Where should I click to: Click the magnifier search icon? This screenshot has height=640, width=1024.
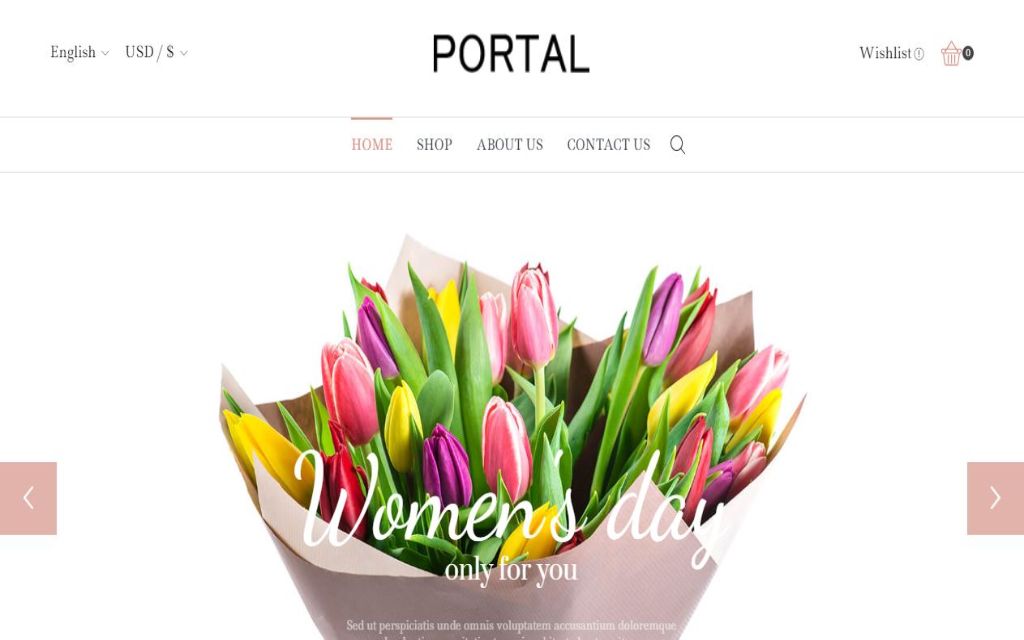pos(677,144)
